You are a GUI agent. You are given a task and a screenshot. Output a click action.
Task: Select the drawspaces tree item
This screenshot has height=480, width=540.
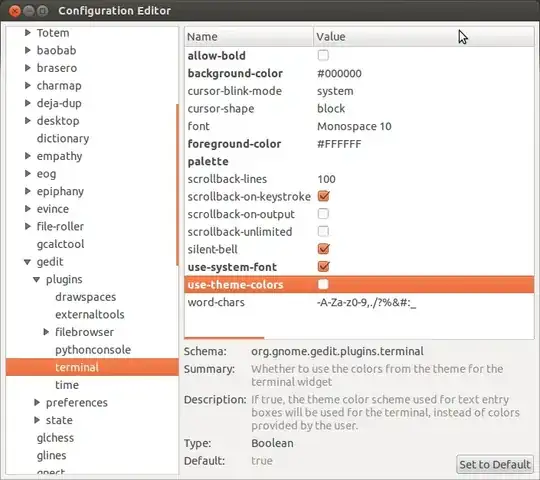[85, 297]
